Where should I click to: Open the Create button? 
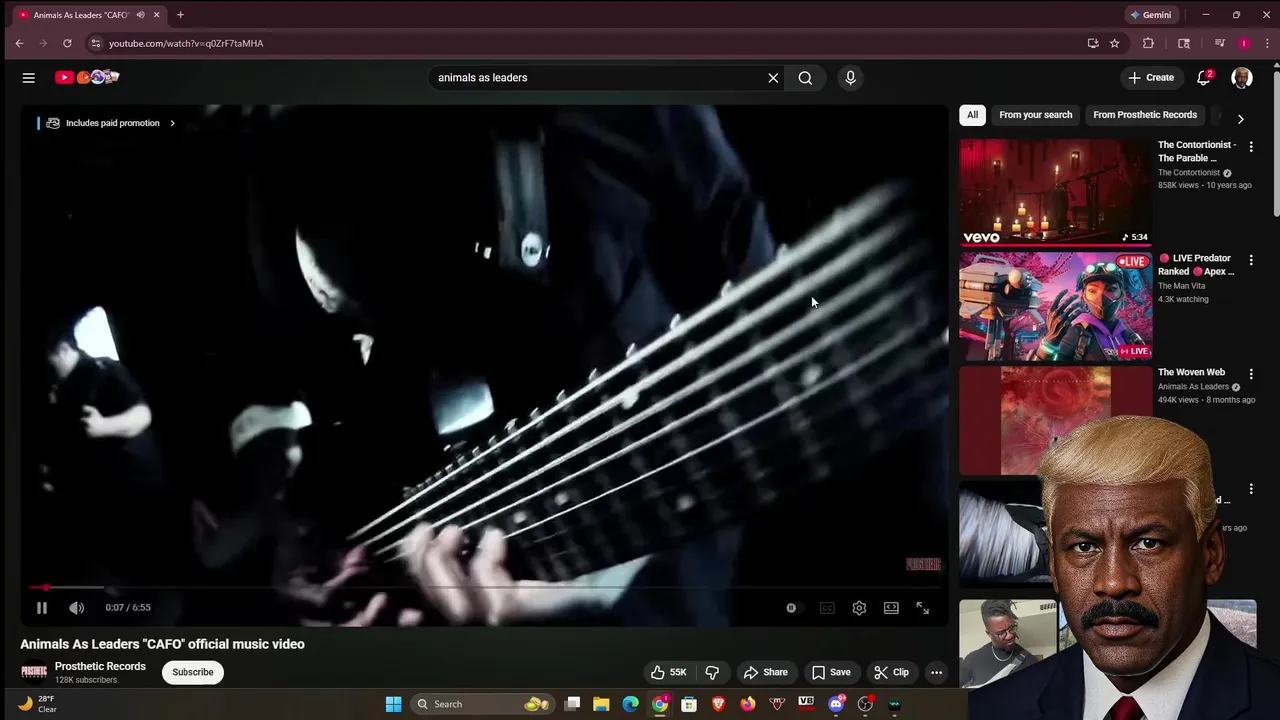(x=1151, y=78)
